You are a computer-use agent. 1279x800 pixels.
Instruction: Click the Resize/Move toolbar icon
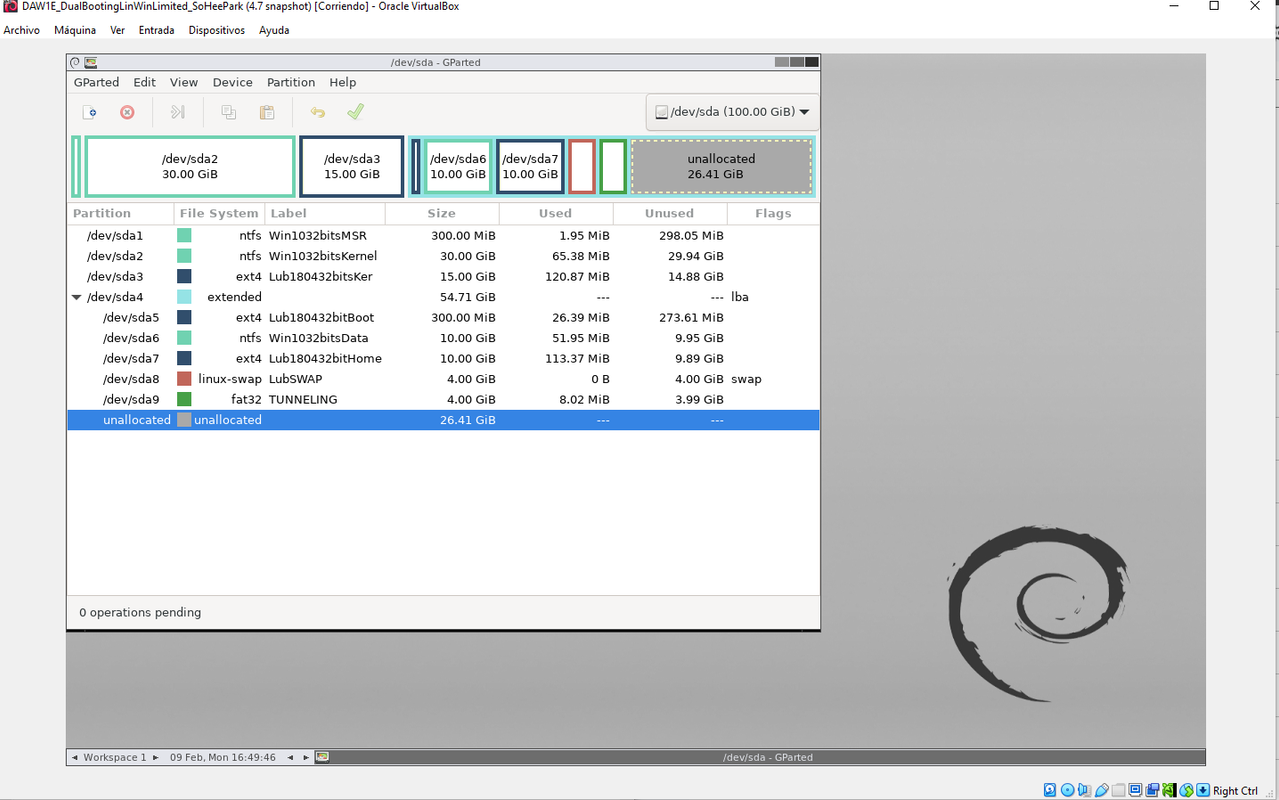178,112
